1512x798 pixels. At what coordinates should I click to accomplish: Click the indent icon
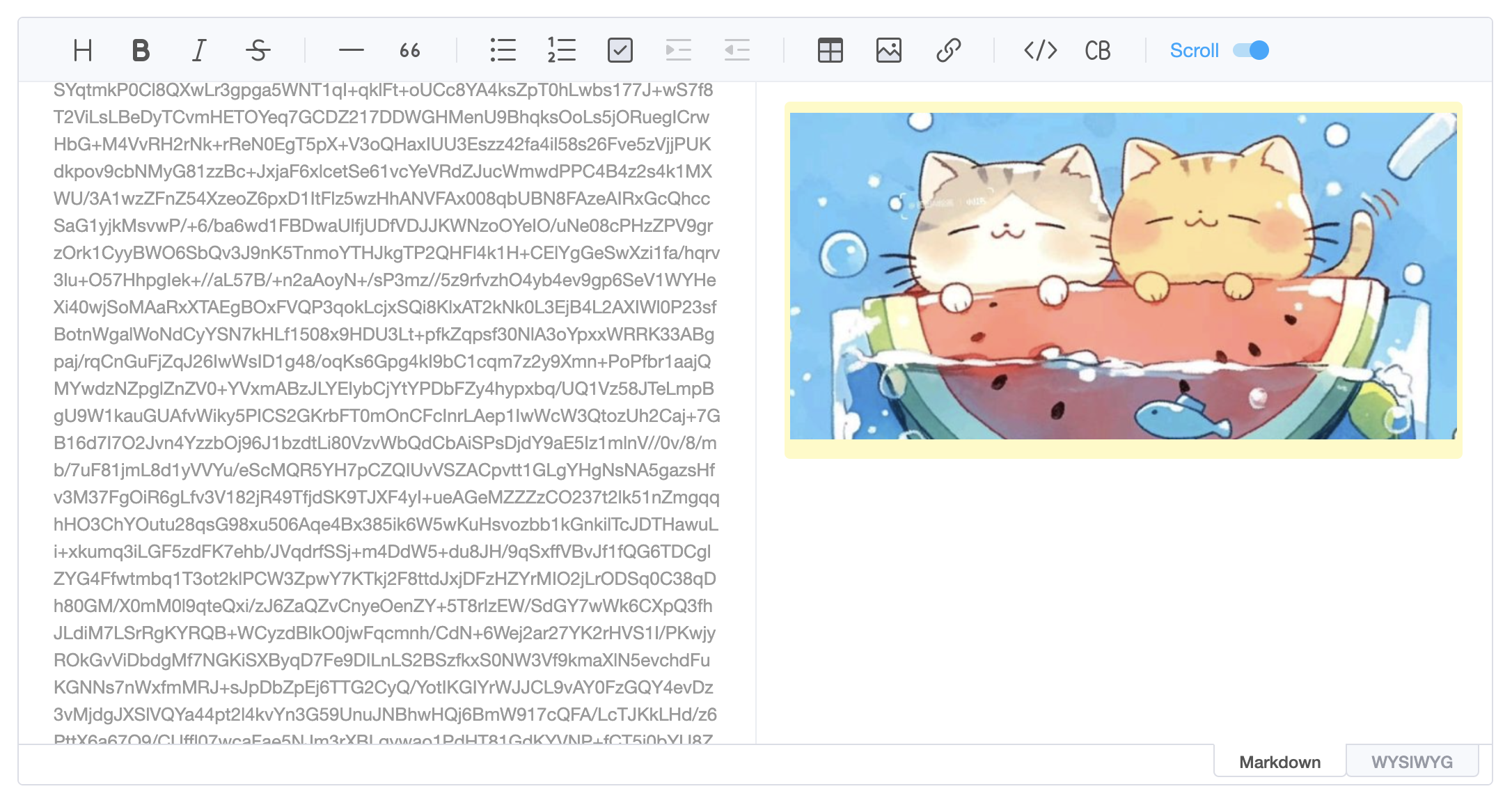point(678,50)
